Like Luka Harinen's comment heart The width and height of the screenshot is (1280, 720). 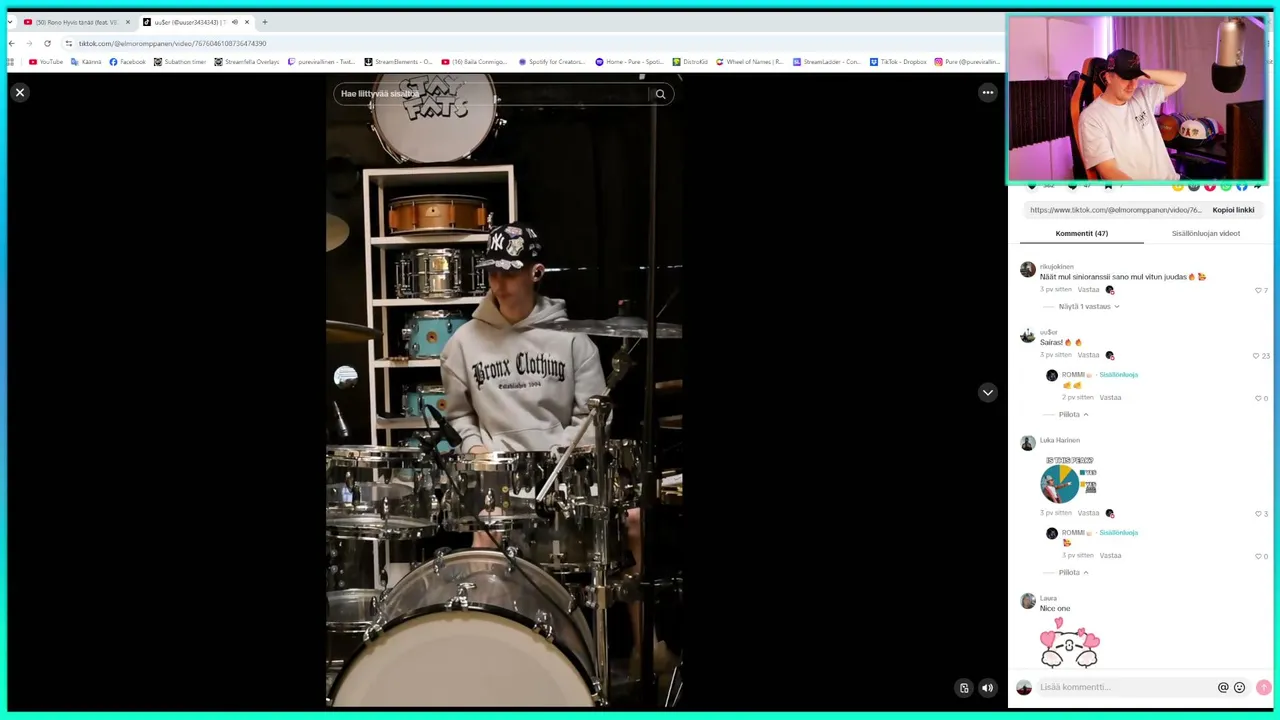(x=1258, y=513)
